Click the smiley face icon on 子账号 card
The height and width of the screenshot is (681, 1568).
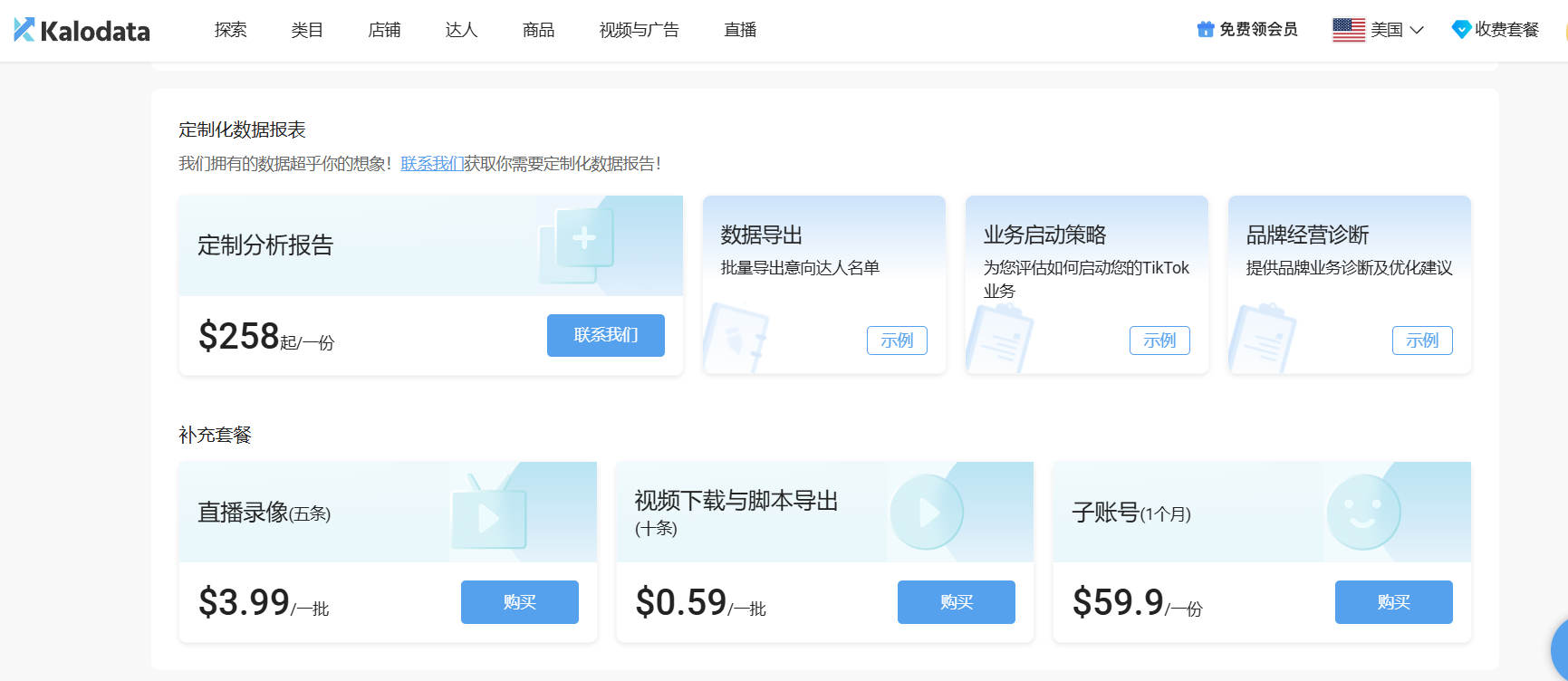tap(1364, 513)
